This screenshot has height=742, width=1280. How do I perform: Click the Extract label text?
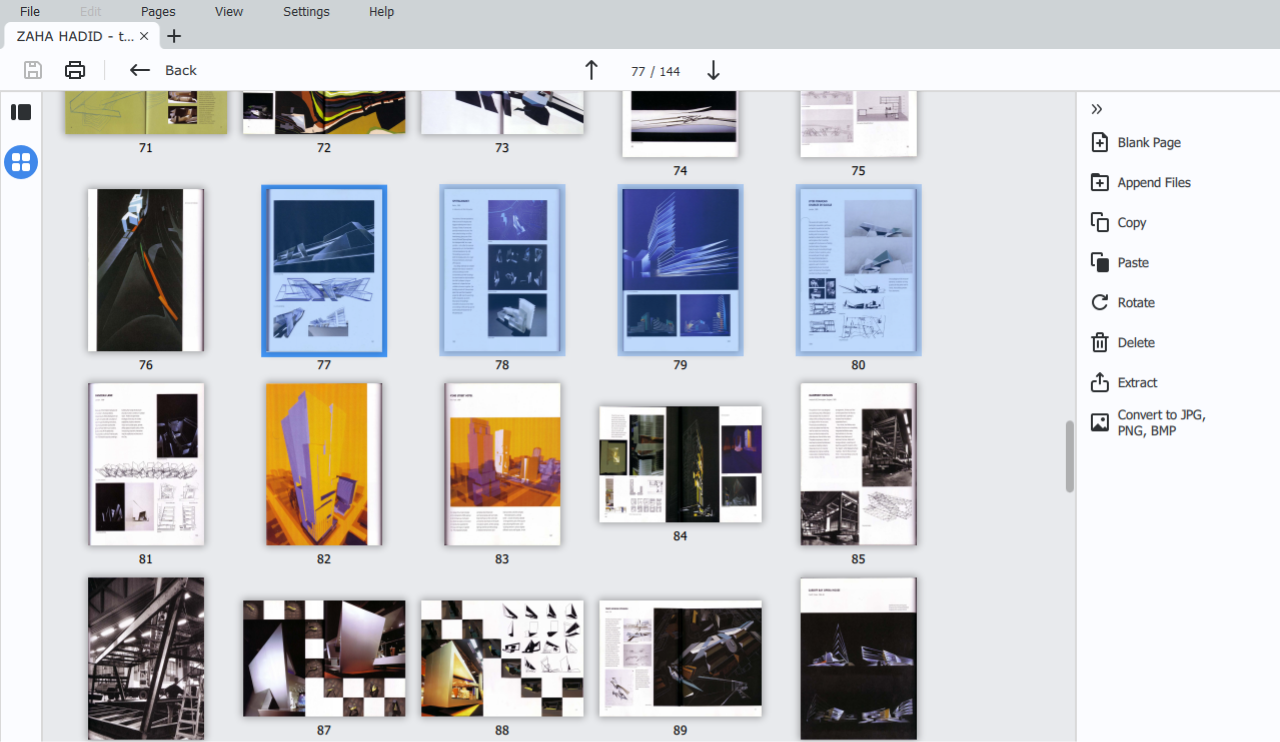click(1137, 382)
